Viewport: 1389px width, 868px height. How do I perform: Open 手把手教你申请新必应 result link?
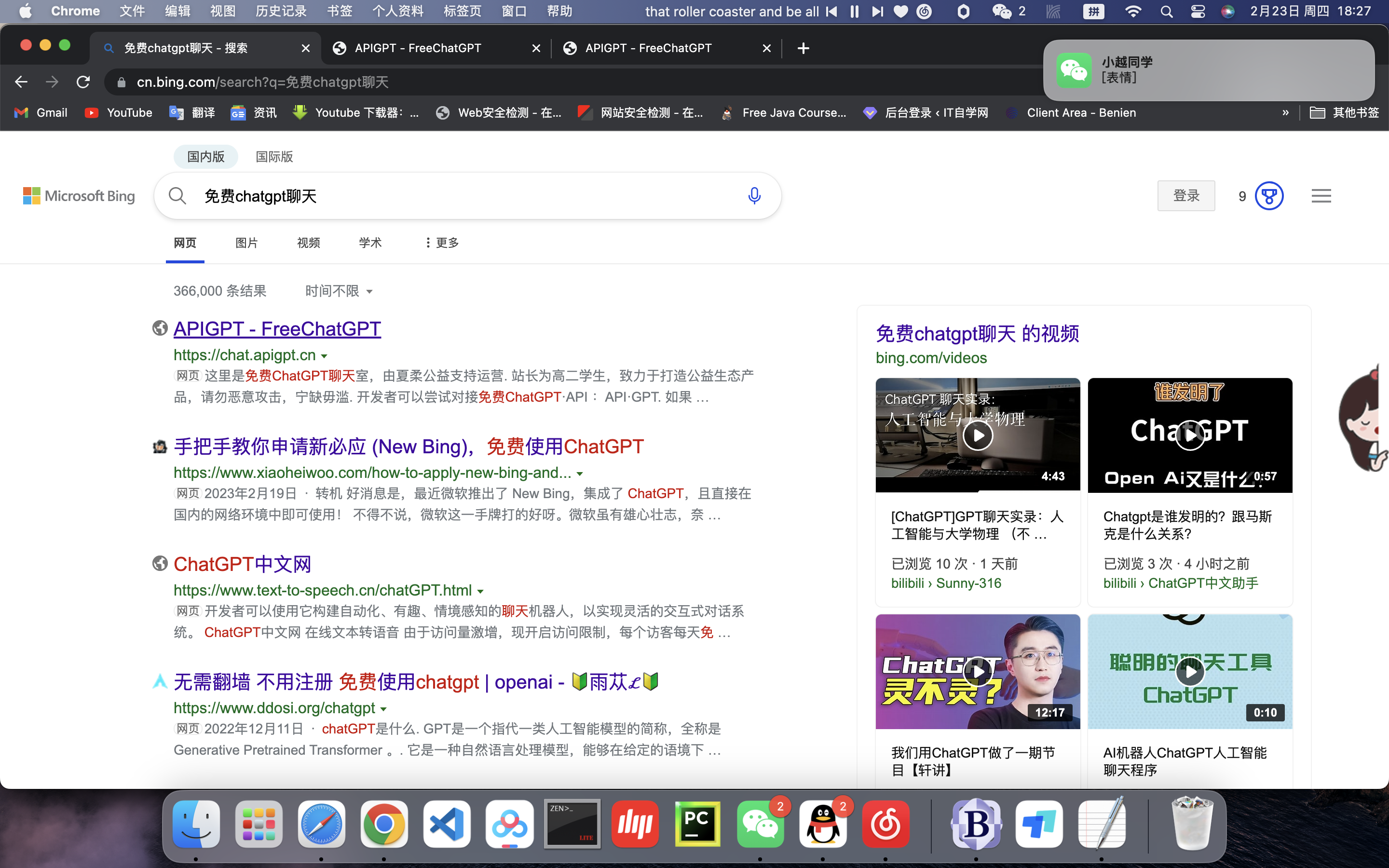[409, 447]
